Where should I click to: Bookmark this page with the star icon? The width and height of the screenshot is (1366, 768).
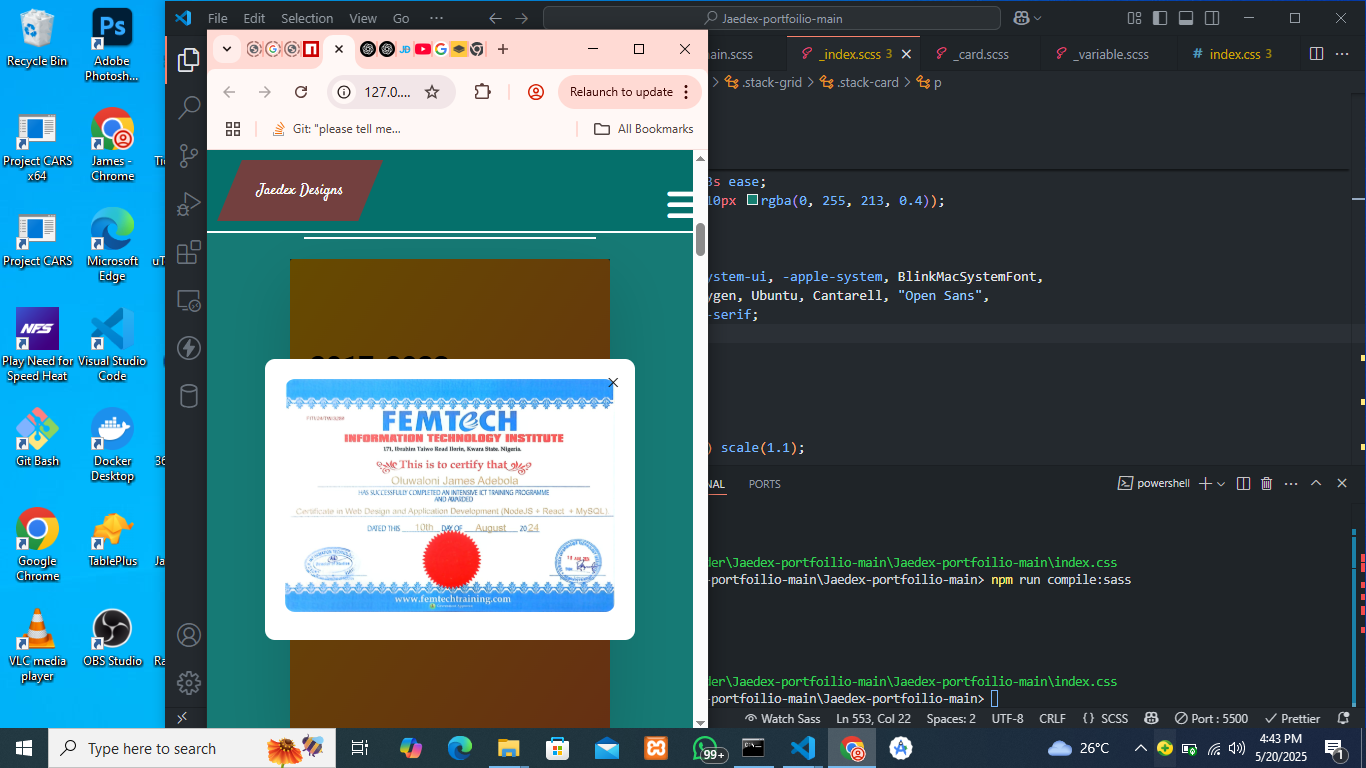pyautogui.click(x=432, y=92)
